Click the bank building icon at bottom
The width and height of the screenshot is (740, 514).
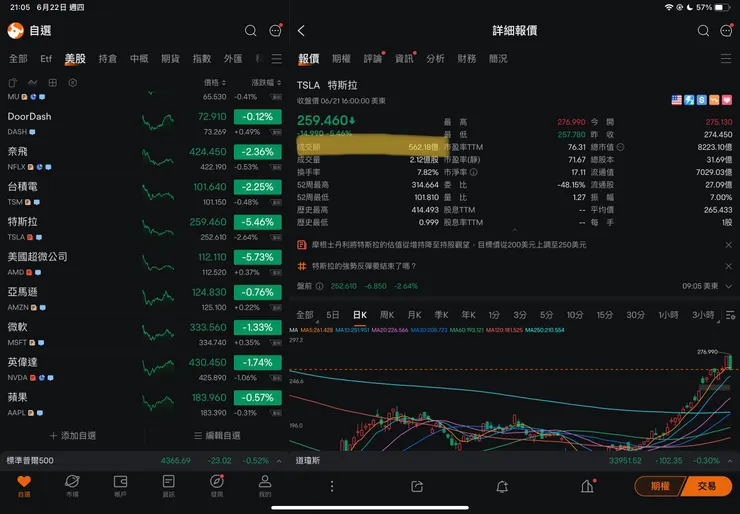588,486
